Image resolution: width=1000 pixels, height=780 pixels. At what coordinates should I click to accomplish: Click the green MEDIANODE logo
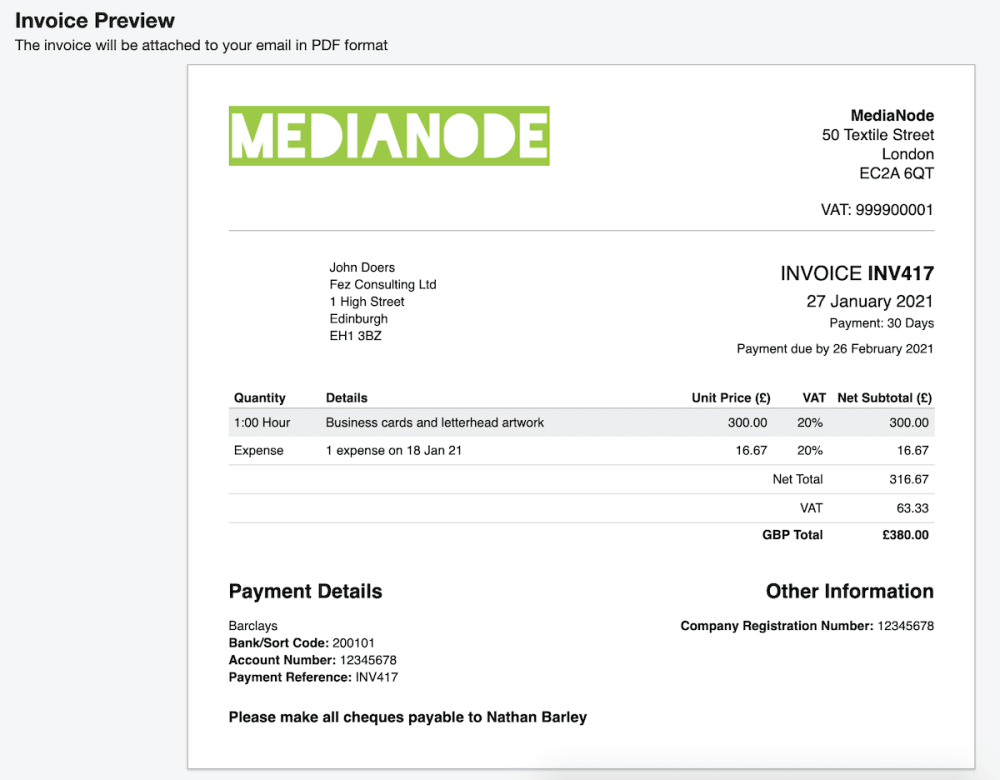pos(389,136)
